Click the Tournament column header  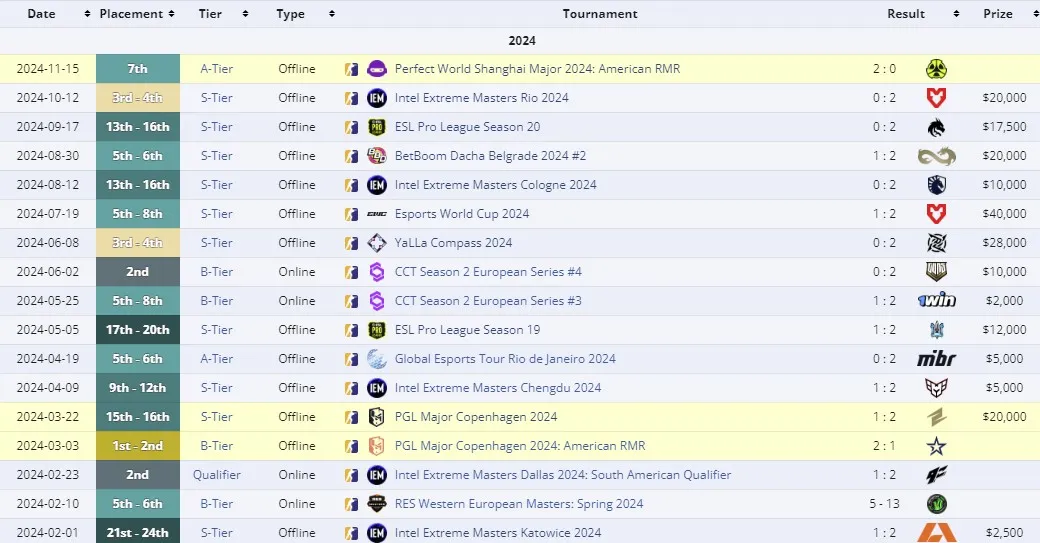pos(600,14)
